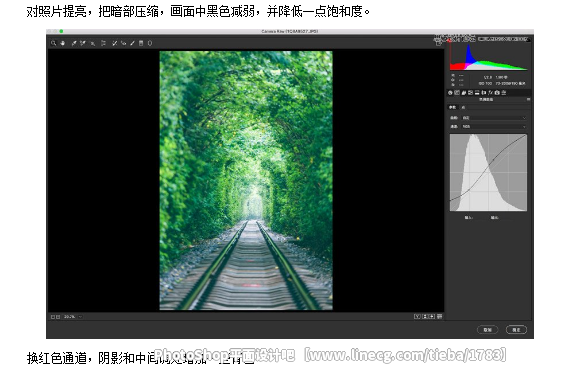Open the curve preset dropdown

point(494,118)
